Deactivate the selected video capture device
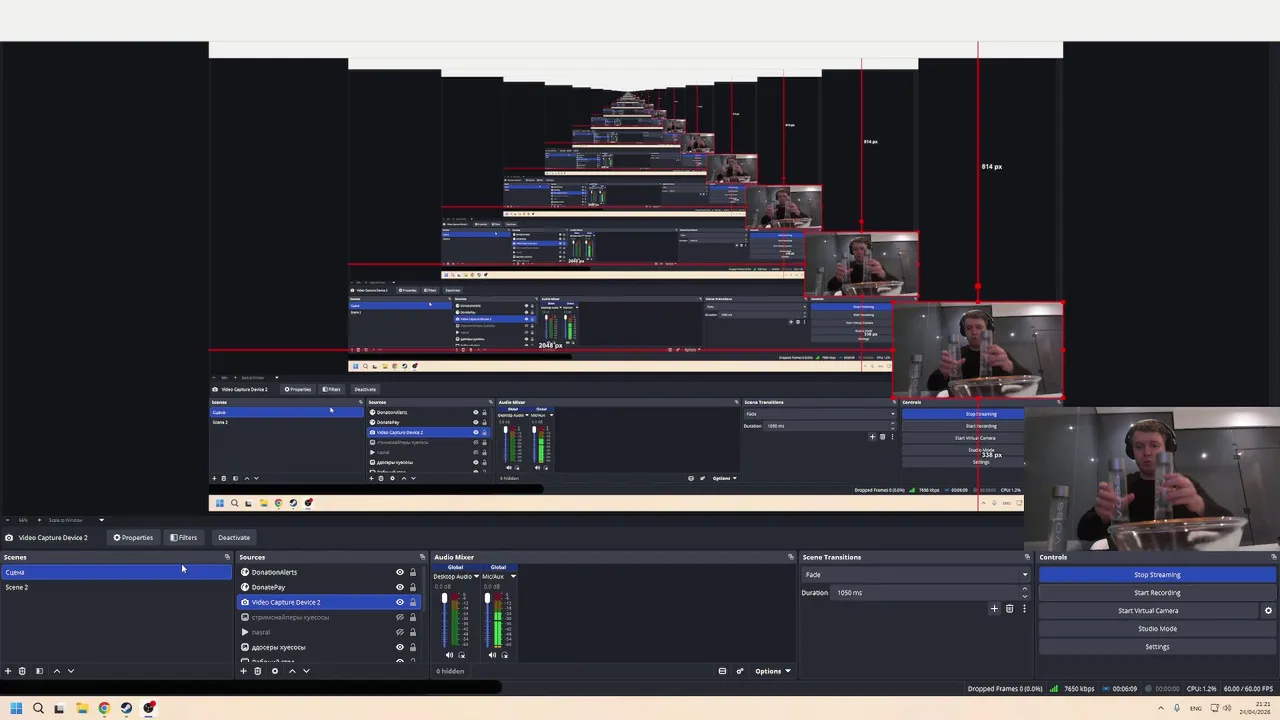The height and width of the screenshot is (720, 1280). [x=233, y=538]
